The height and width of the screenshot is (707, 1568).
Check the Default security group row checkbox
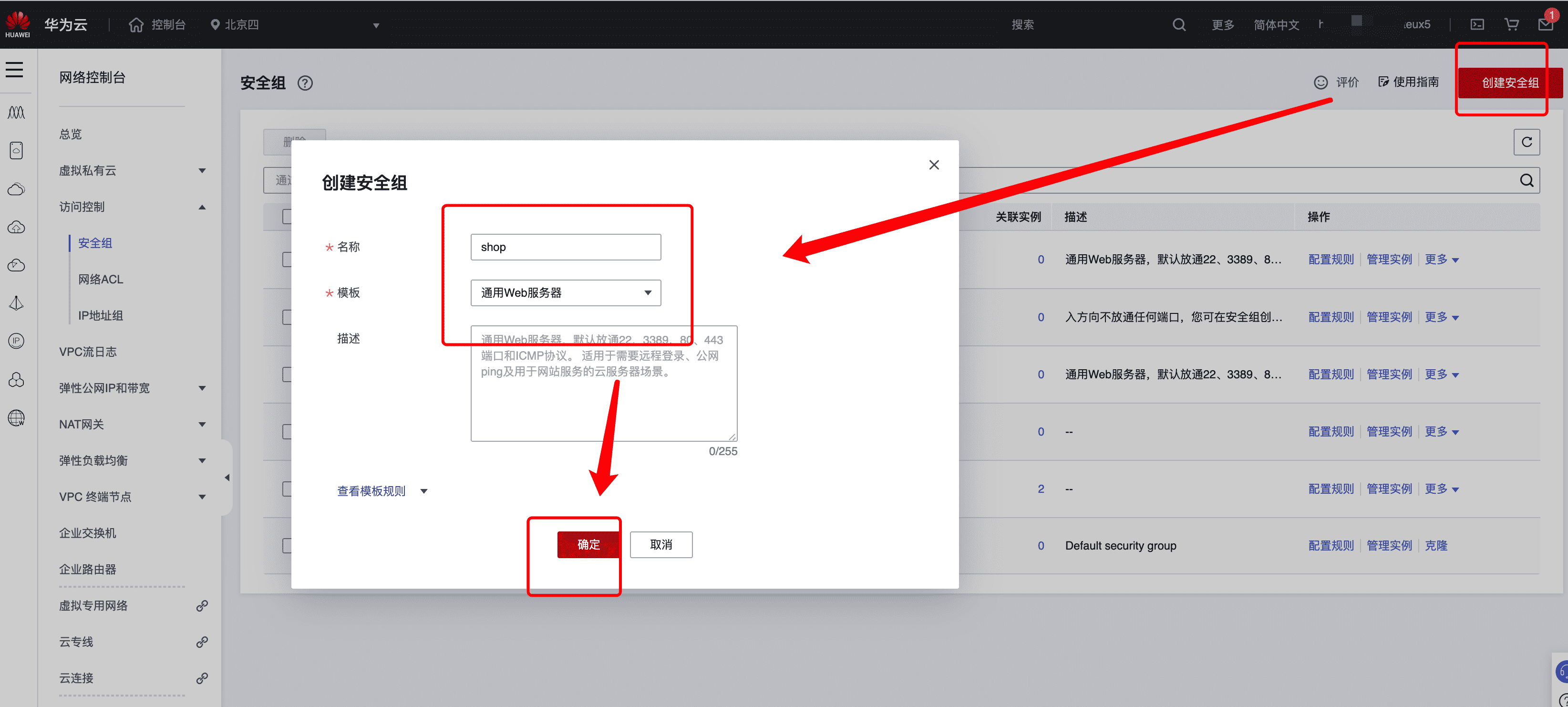[x=287, y=545]
